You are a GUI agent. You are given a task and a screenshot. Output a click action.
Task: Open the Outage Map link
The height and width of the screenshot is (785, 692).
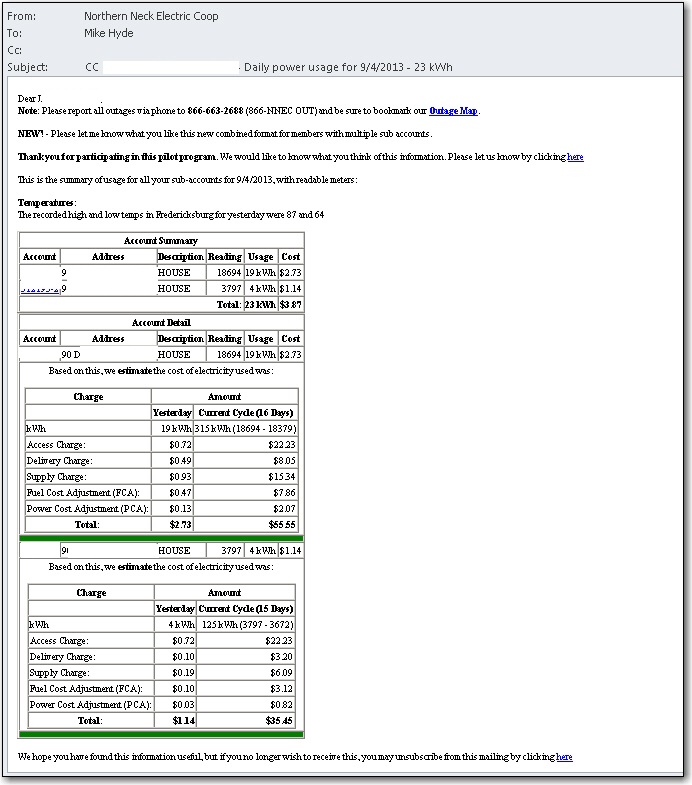453,111
